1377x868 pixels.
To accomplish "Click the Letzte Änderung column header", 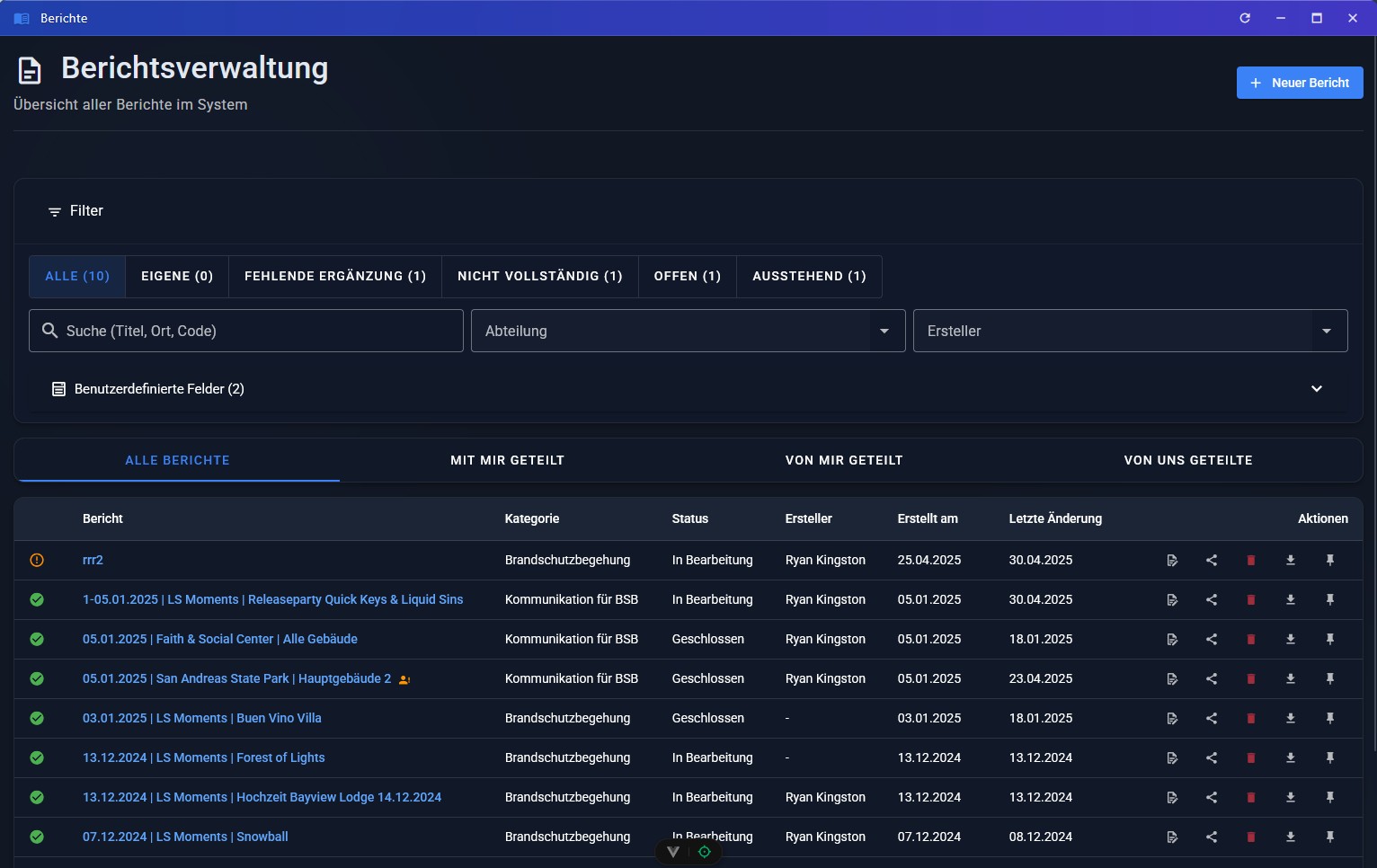I will point(1055,518).
